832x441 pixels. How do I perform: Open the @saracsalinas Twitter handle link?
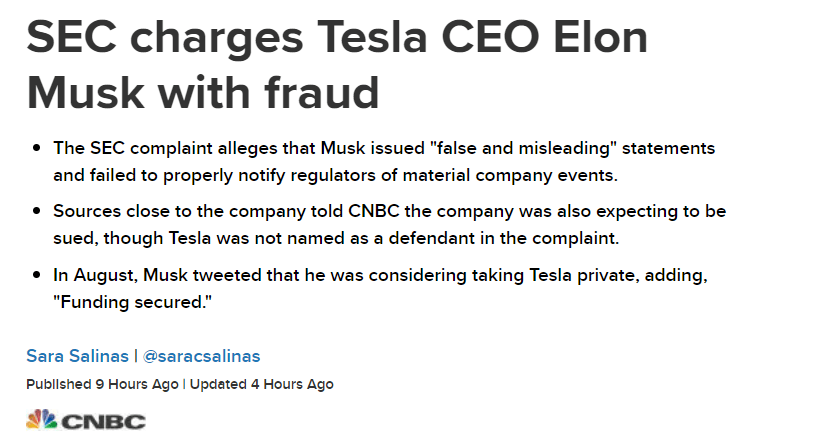click(x=202, y=356)
